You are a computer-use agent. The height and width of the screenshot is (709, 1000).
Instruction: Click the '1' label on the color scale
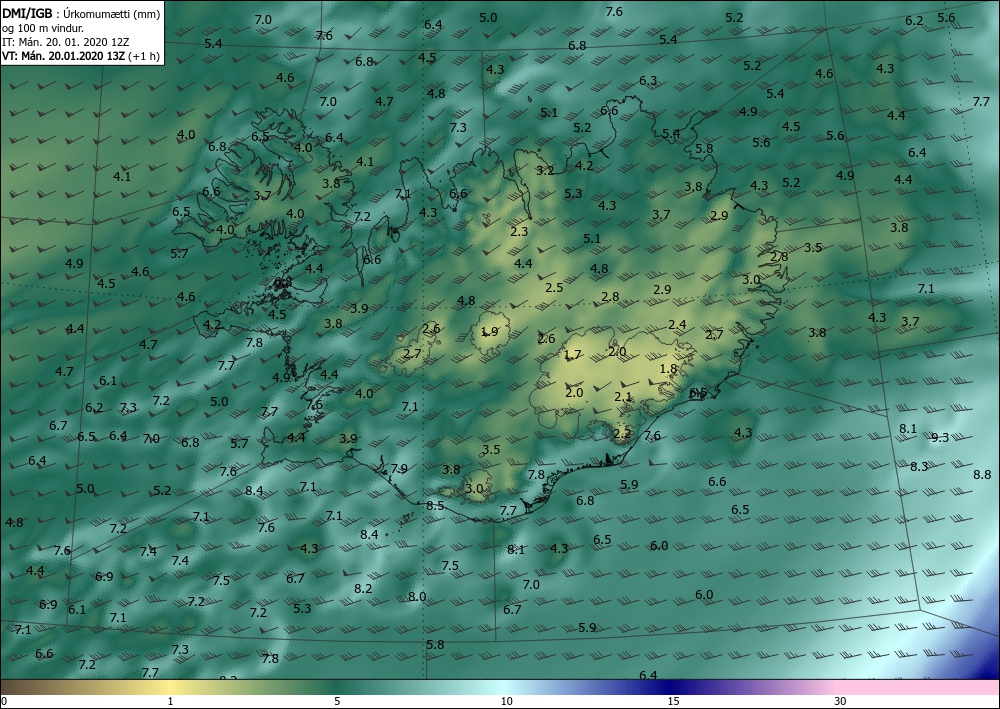click(170, 702)
